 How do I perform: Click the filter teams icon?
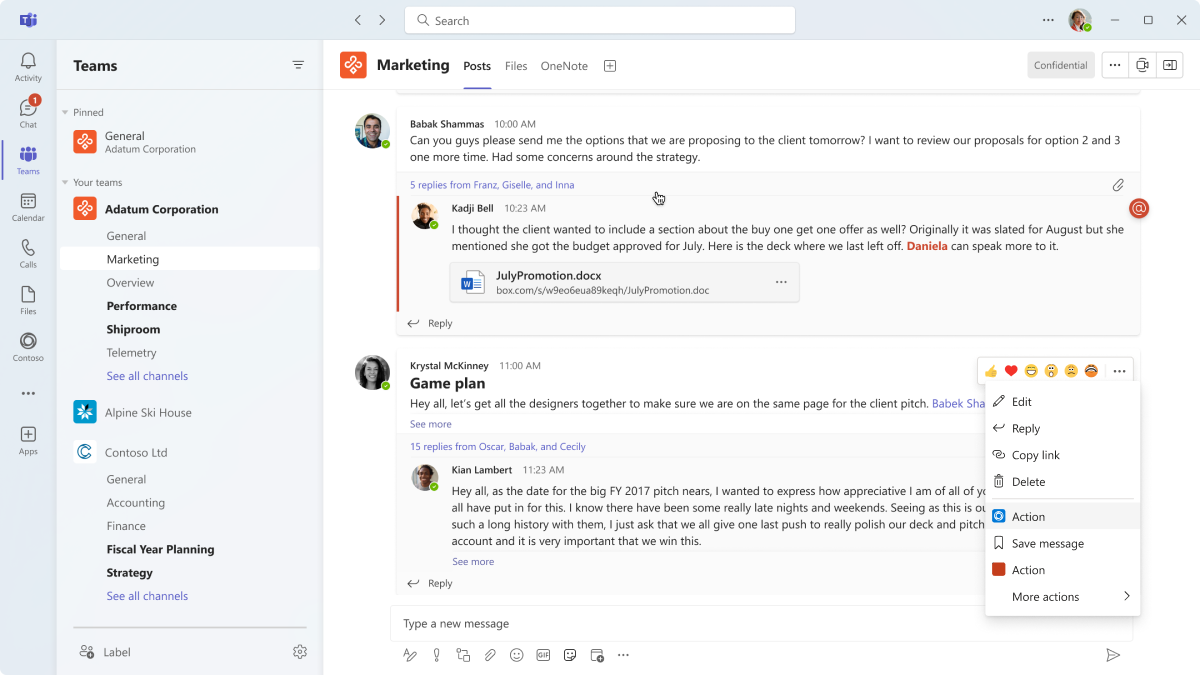pos(298,65)
